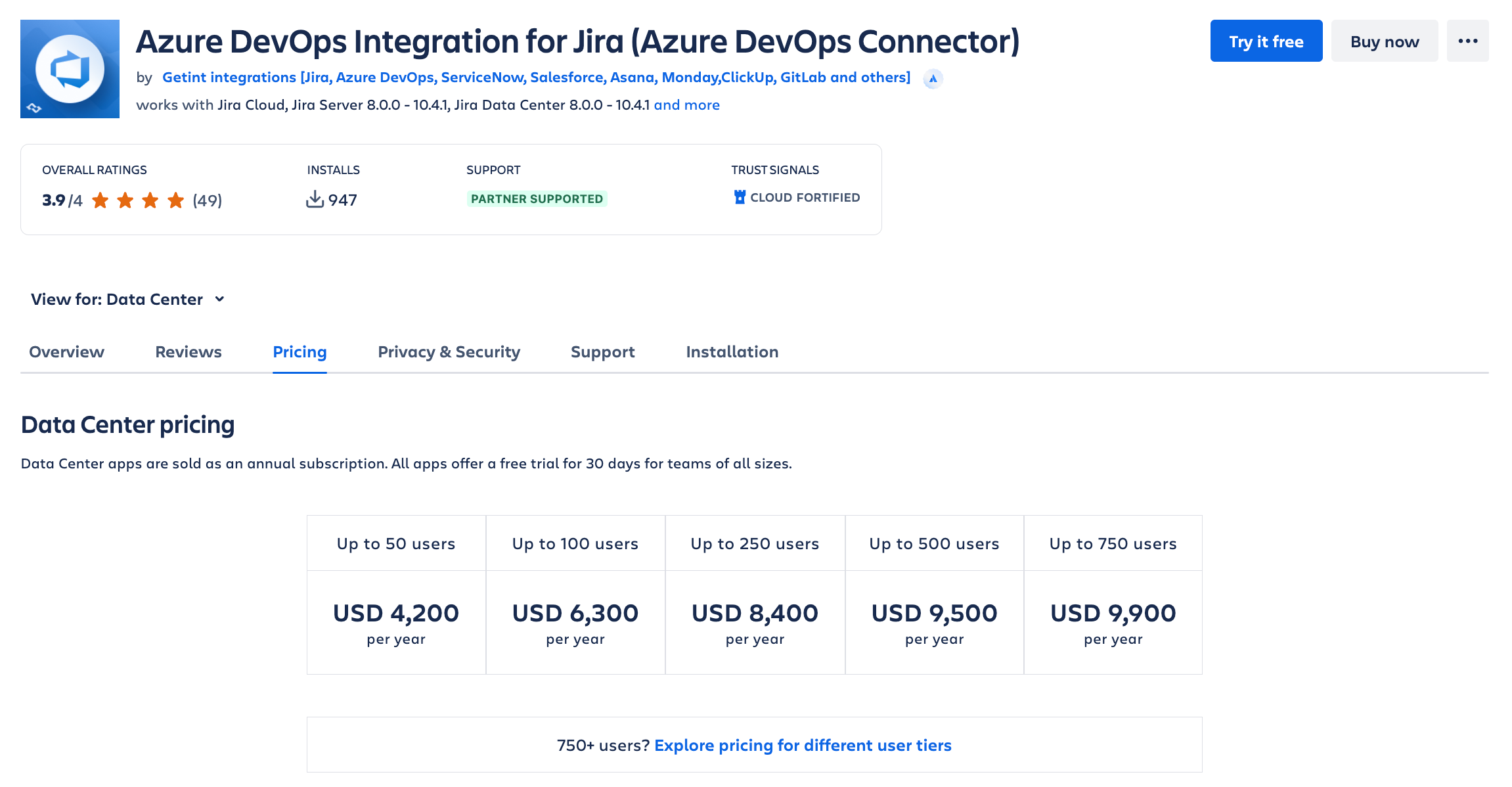Click the PARTNER SUPPORTED badge
The height and width of the screenshot is (787, 1512).
pos(537,199)
